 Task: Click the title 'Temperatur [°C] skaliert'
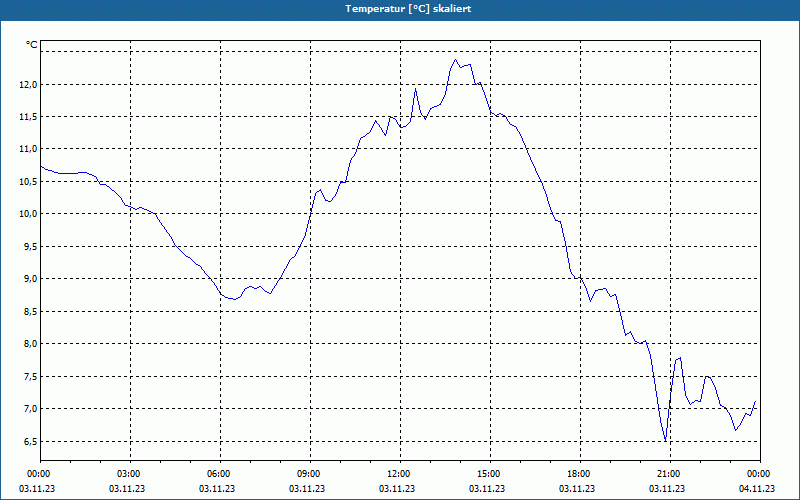coord(408,9)
